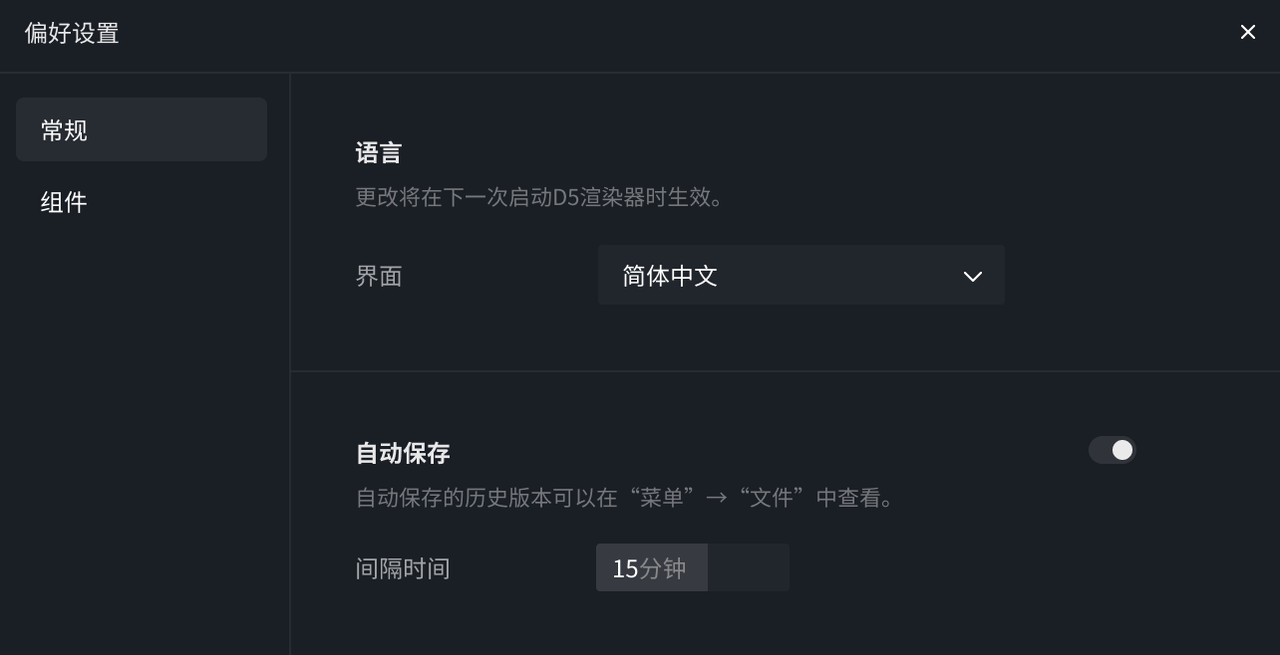Disable the 自动保存 toggle switch

click(x=1112, y=450)
